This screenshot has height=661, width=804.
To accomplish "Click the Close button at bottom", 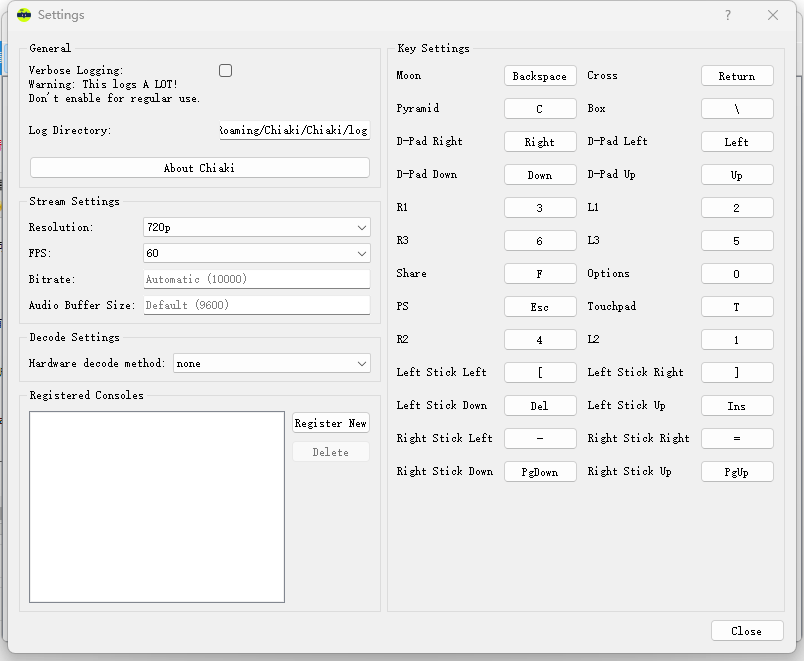I will click(747, 631).
